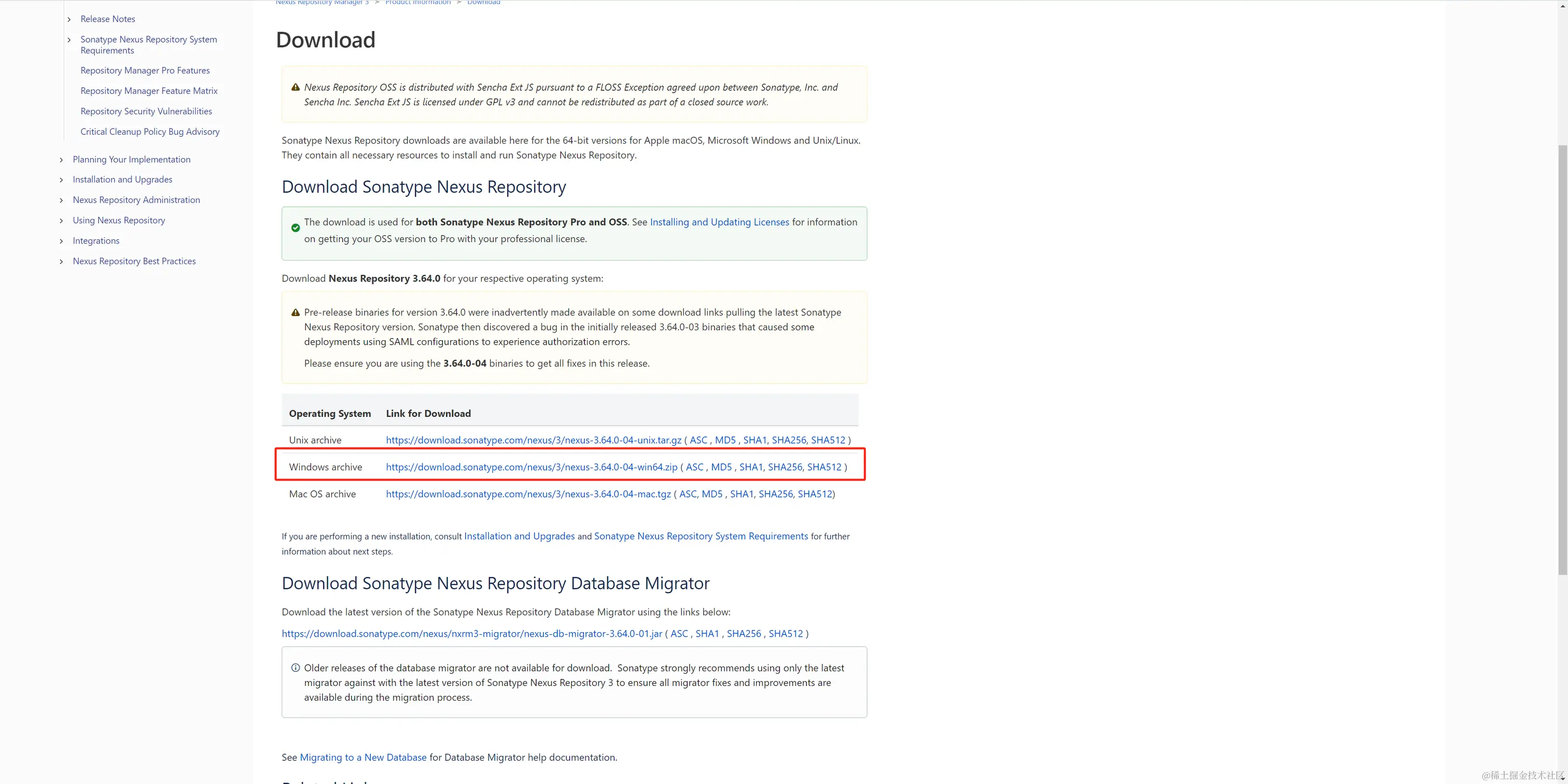The image size is (1568, 784).
Task: Open the Windows win64.zip download link
Action: 531,467
